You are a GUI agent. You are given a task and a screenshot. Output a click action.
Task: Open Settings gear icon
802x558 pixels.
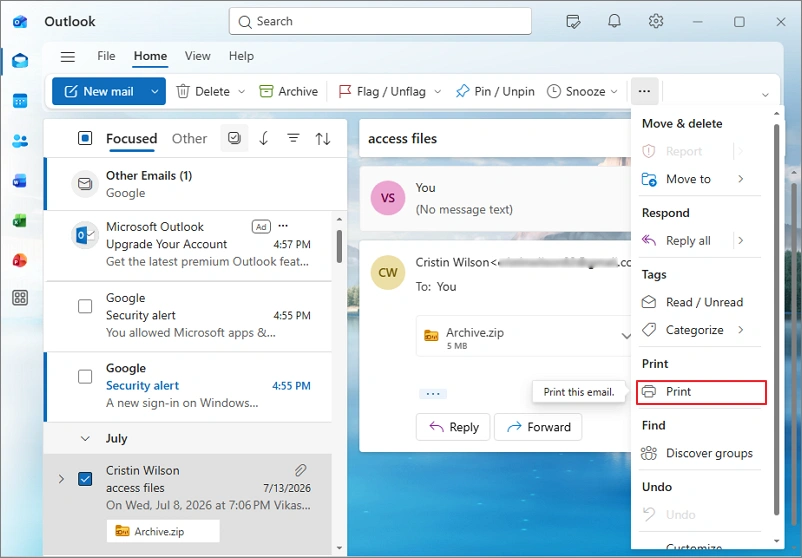point(656,21)
